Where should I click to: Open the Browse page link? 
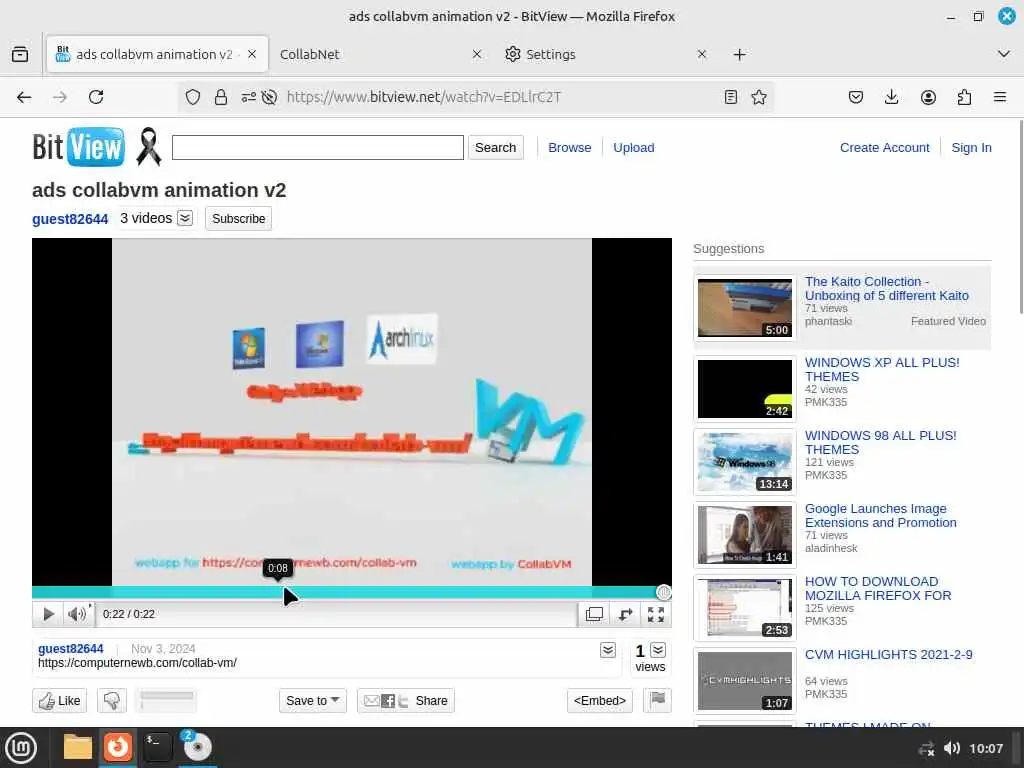pos(569,148)
